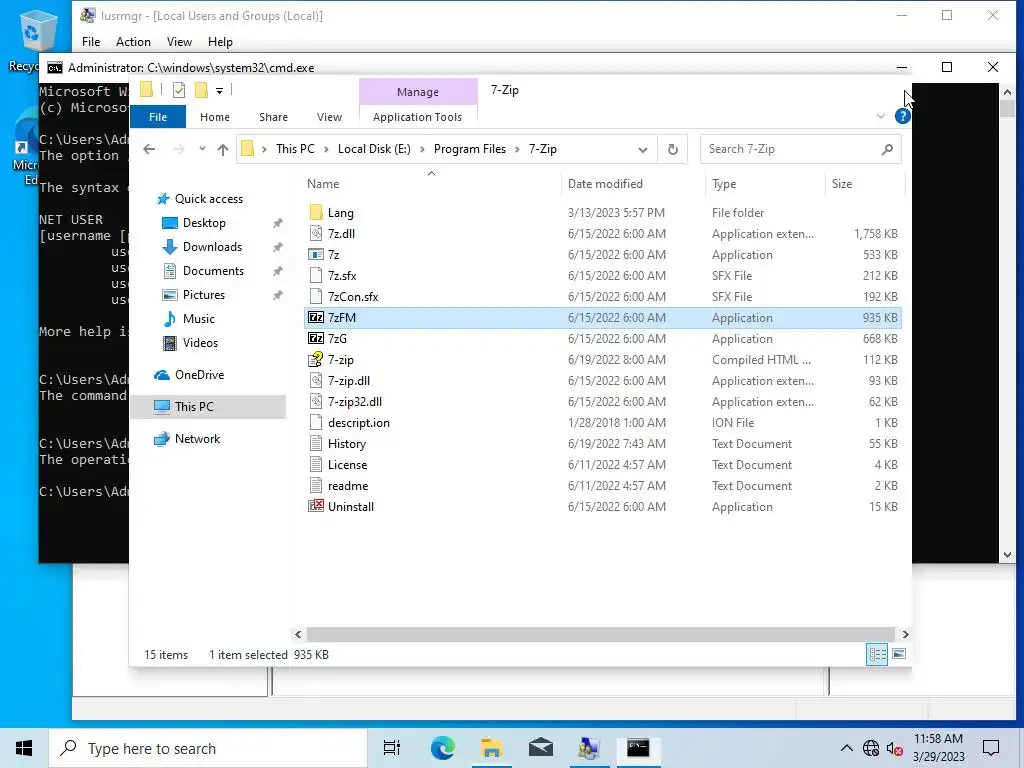Sort files by the Type column

click(x=765, y=184)
